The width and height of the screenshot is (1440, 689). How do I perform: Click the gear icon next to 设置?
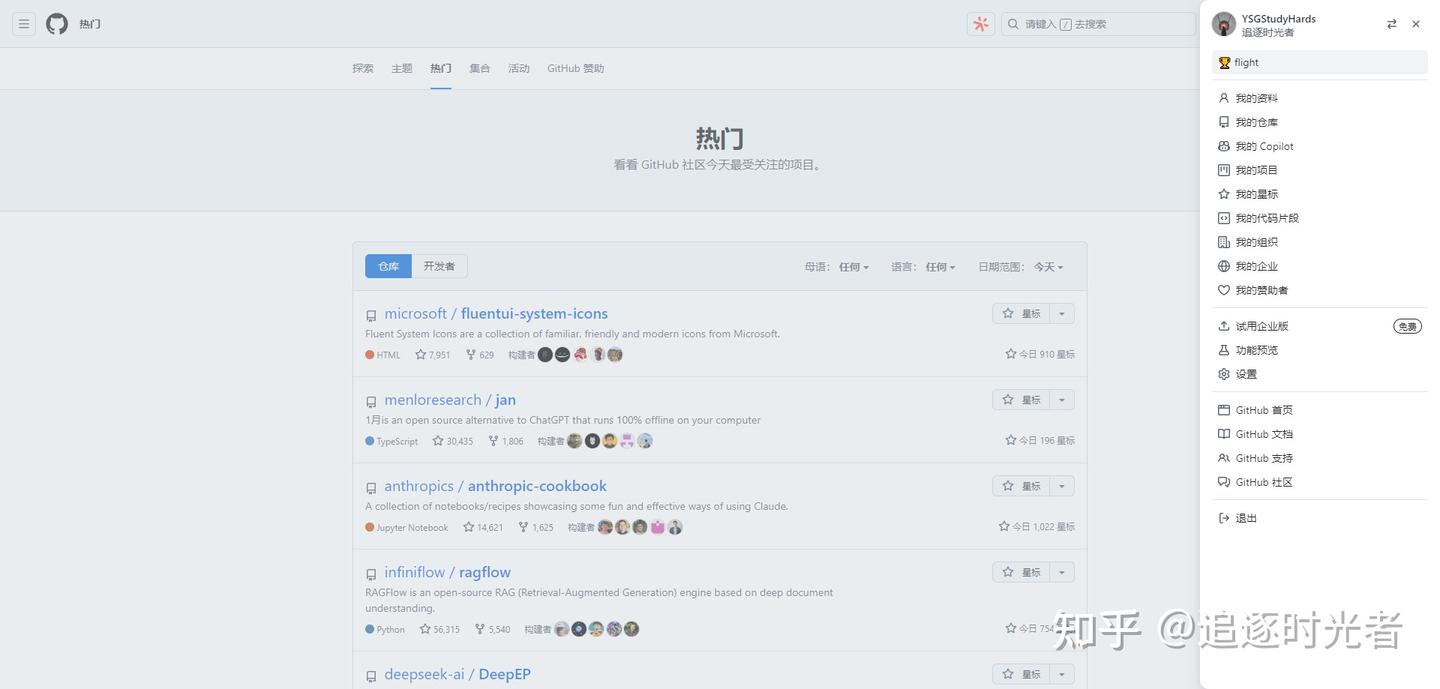[x=1224, y=373]
